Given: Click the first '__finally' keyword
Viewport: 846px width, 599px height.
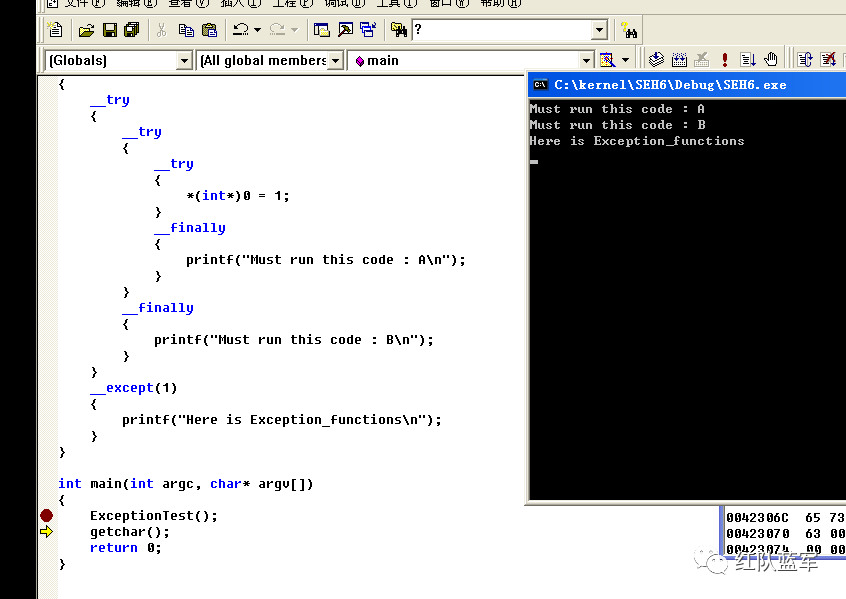Looking at the screenshot, I should click(190, 228).
